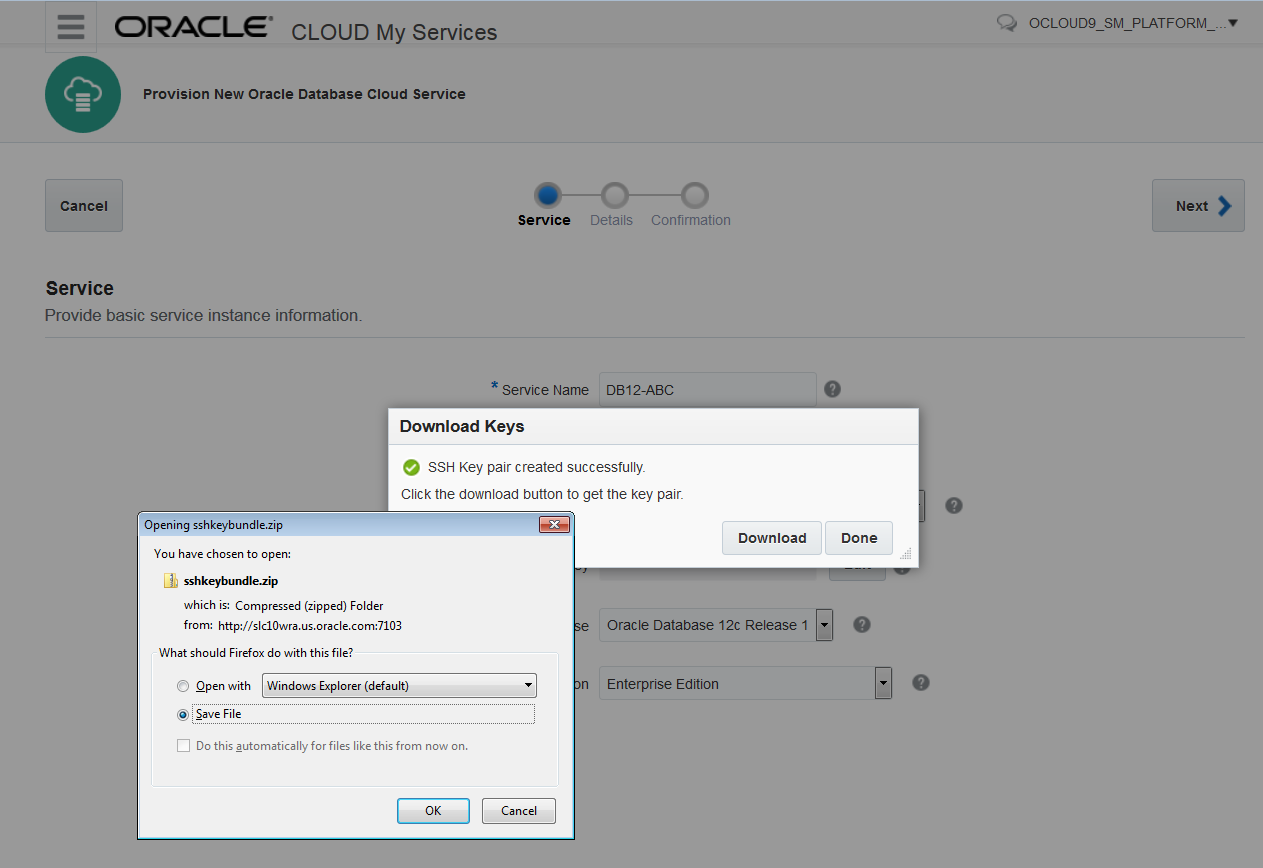Click the filled Service step circle
The height and width of the screenshot is (868, 1263).
[x=545, y=196]
